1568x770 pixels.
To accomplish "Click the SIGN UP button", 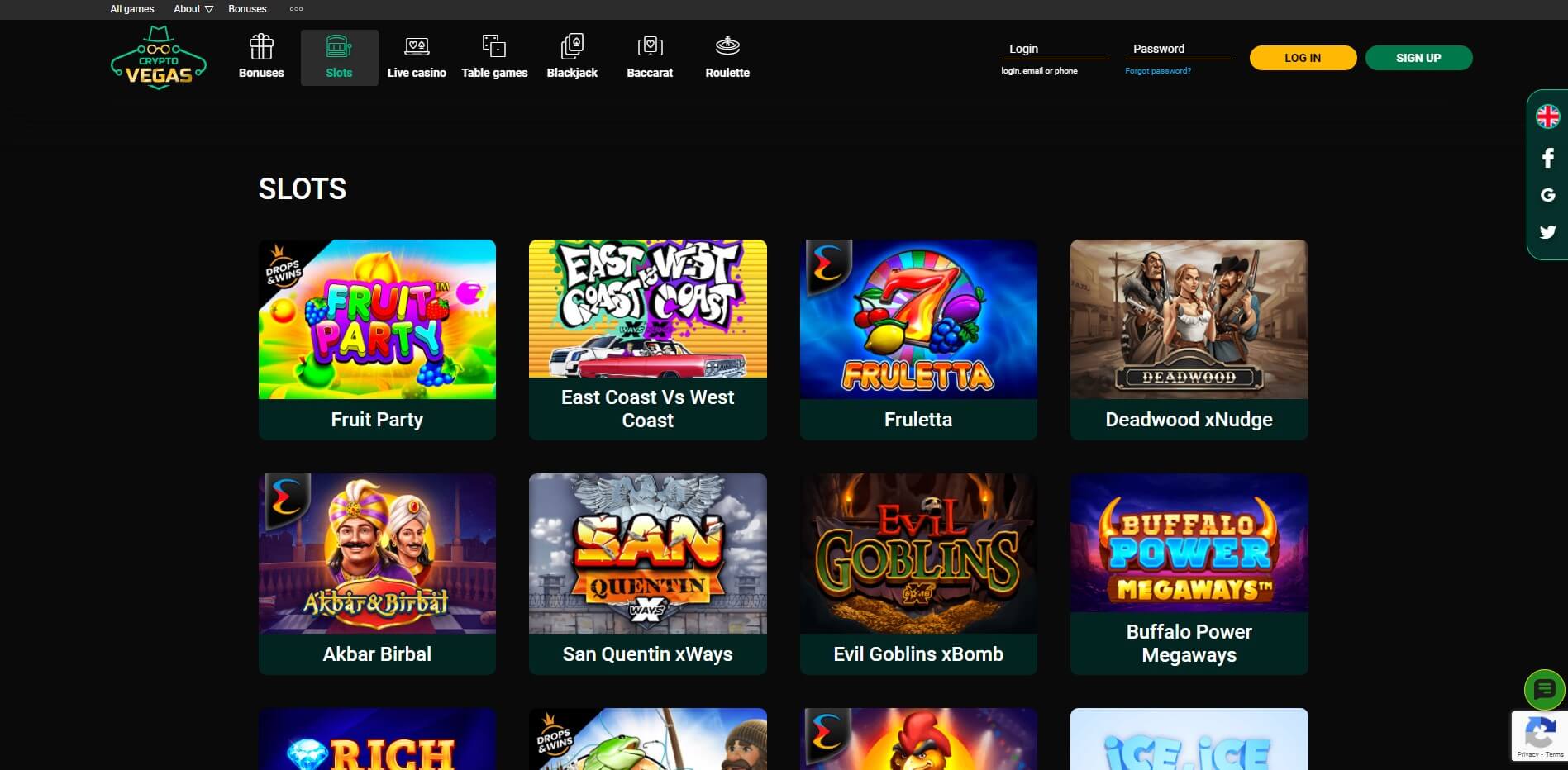I will point(1418,58).
